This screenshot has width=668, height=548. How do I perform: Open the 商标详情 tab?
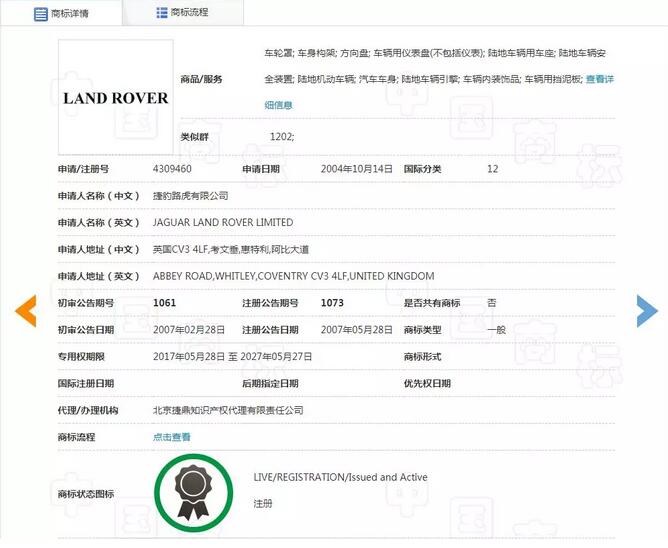(x=61, y=13)
